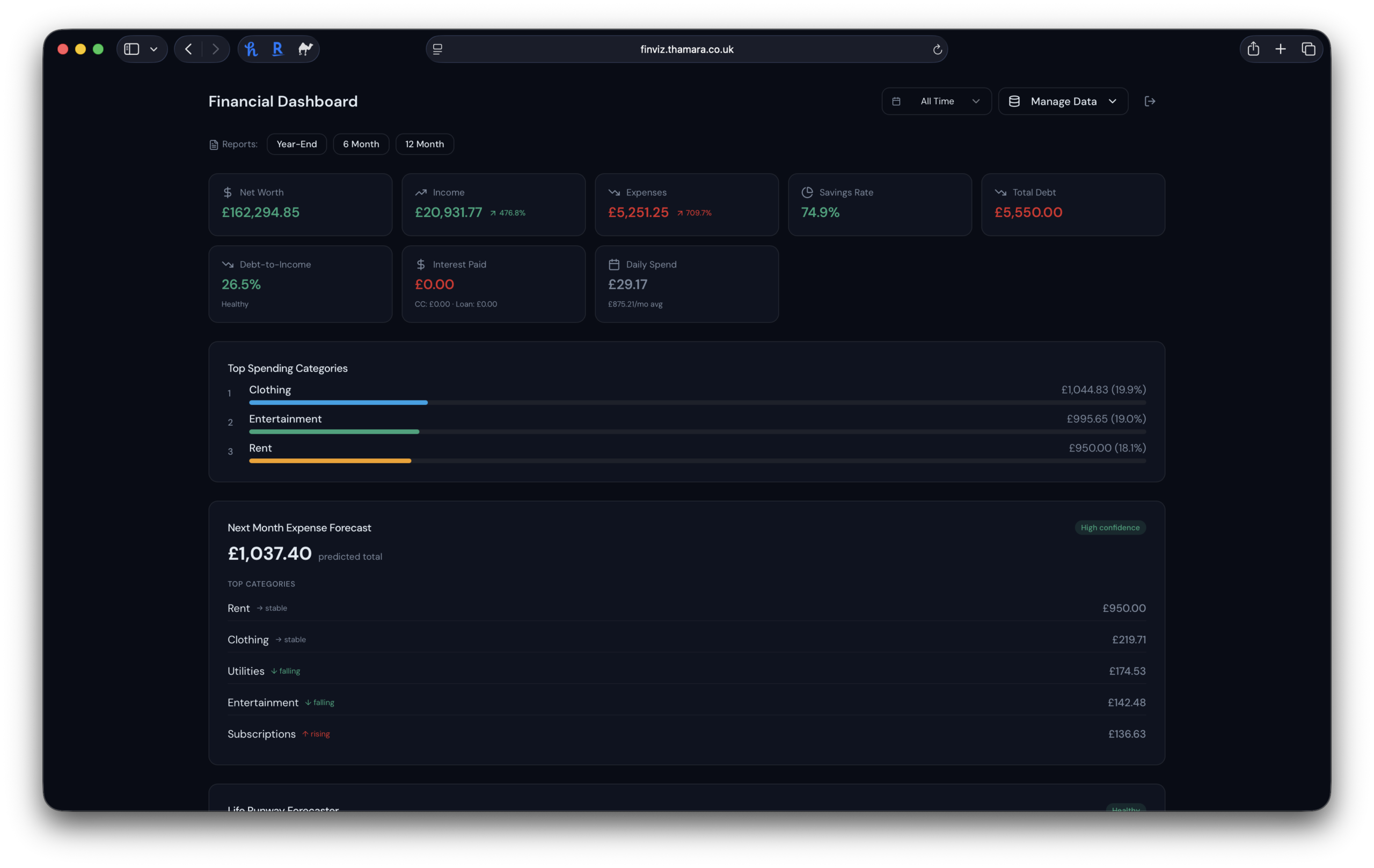The width and height of the screenshot is (1374, 868).
Task: Toggle the reader view icon in the address bar
Action: 437,49
